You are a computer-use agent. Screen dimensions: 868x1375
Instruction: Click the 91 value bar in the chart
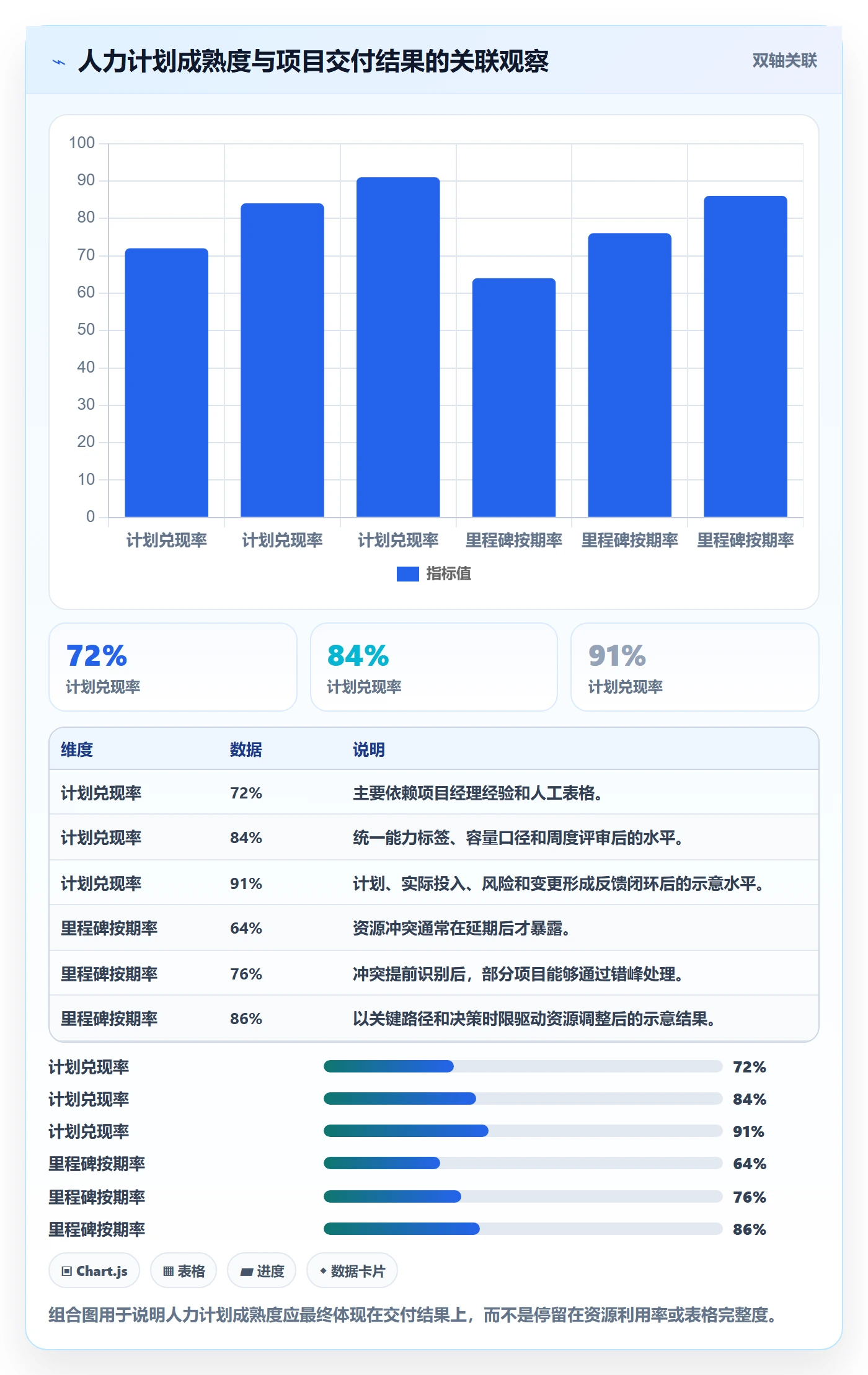point(398,347)
